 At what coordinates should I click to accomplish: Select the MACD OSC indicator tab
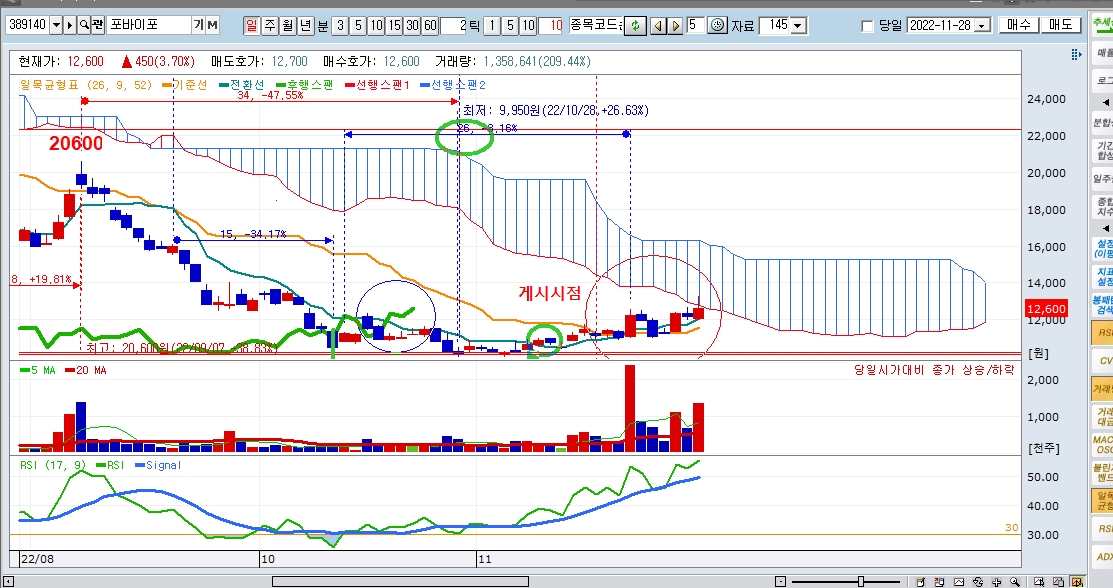coord(1102,443)
